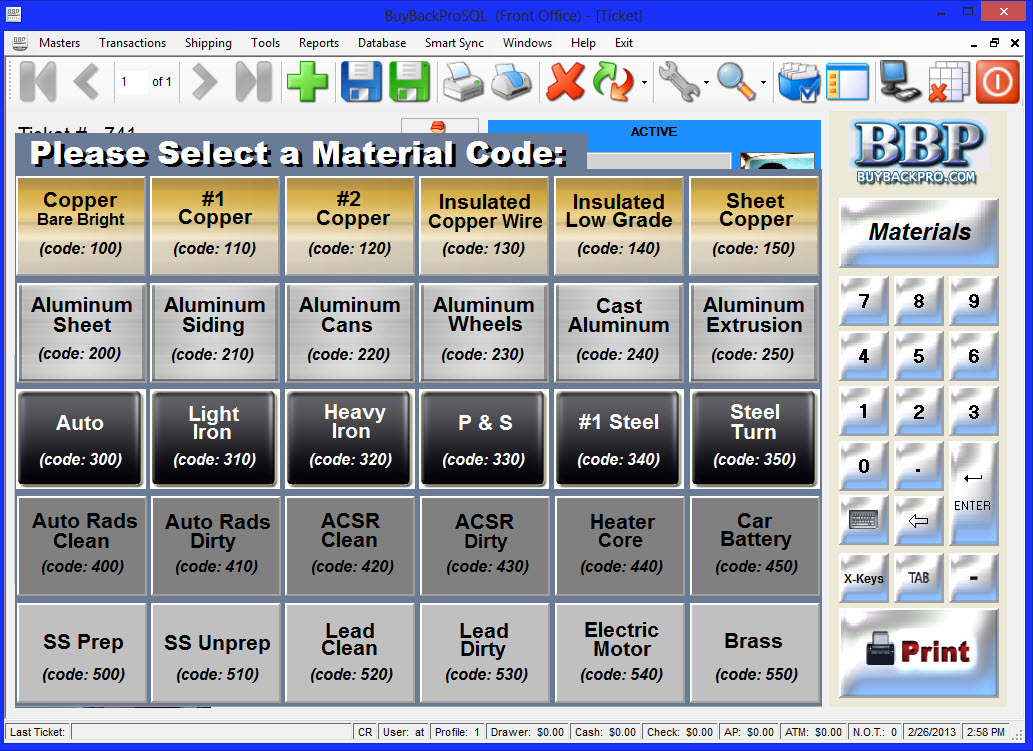Screen dimensions: 1033x751
Task: Click the green plus add-new-ticket icon
Action: (307, 82)
